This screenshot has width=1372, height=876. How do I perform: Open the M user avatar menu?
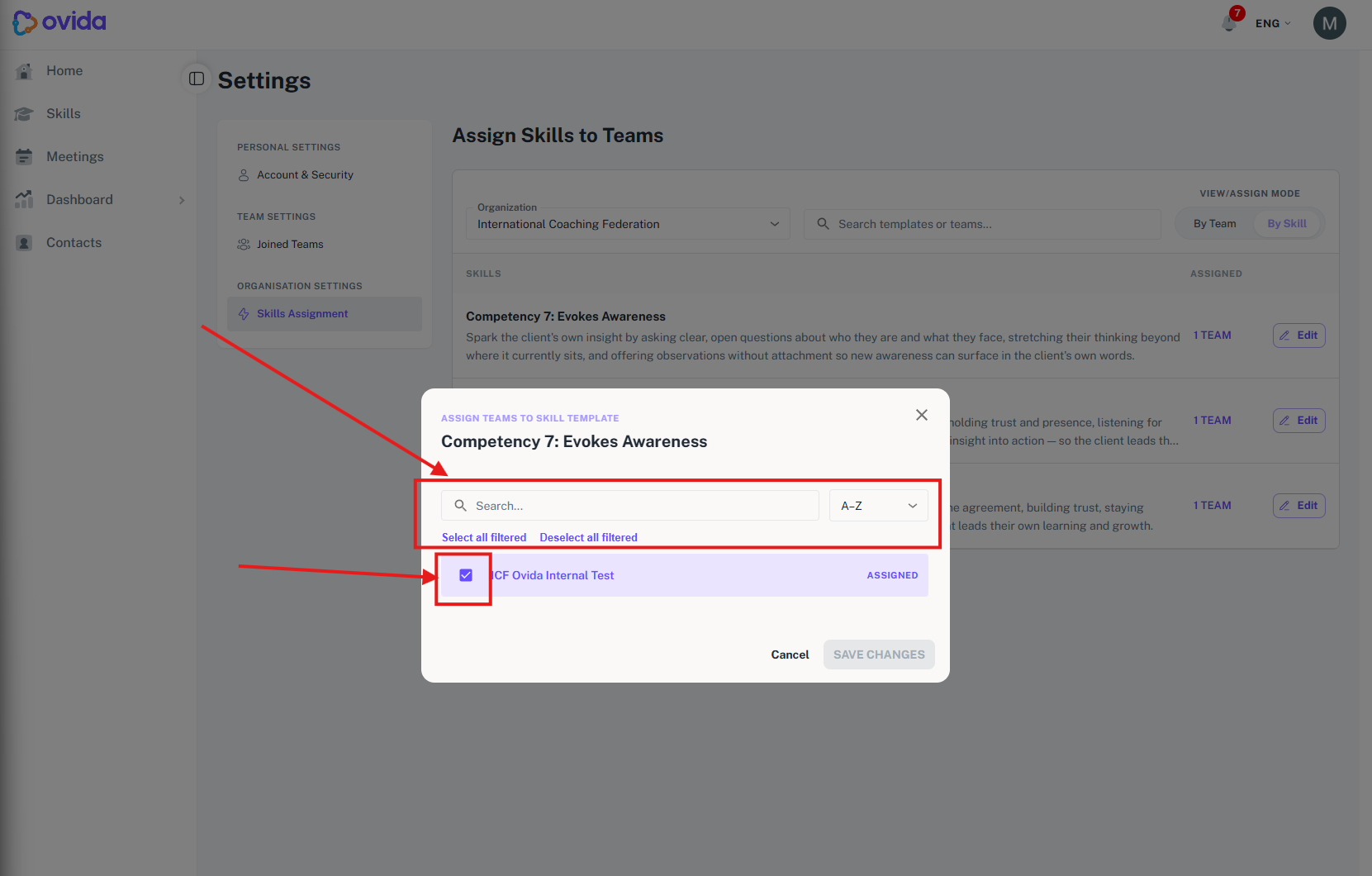tap(1329, 23)
